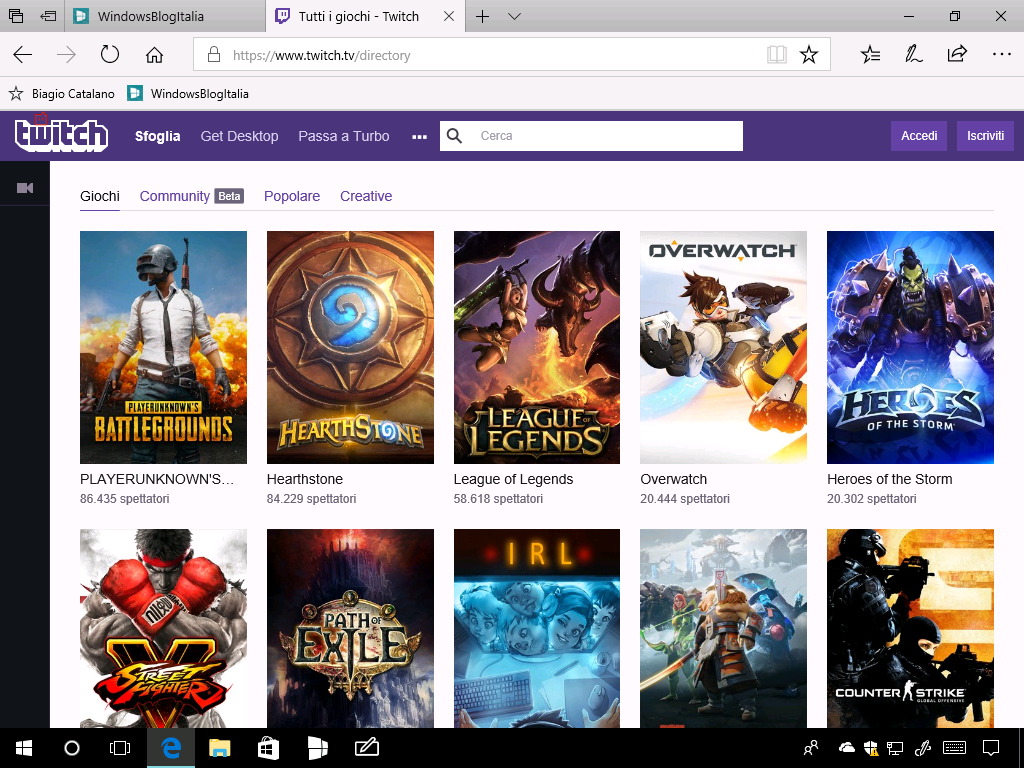
Task: Select the Giochi tab
Action: [x=100, y=196]
